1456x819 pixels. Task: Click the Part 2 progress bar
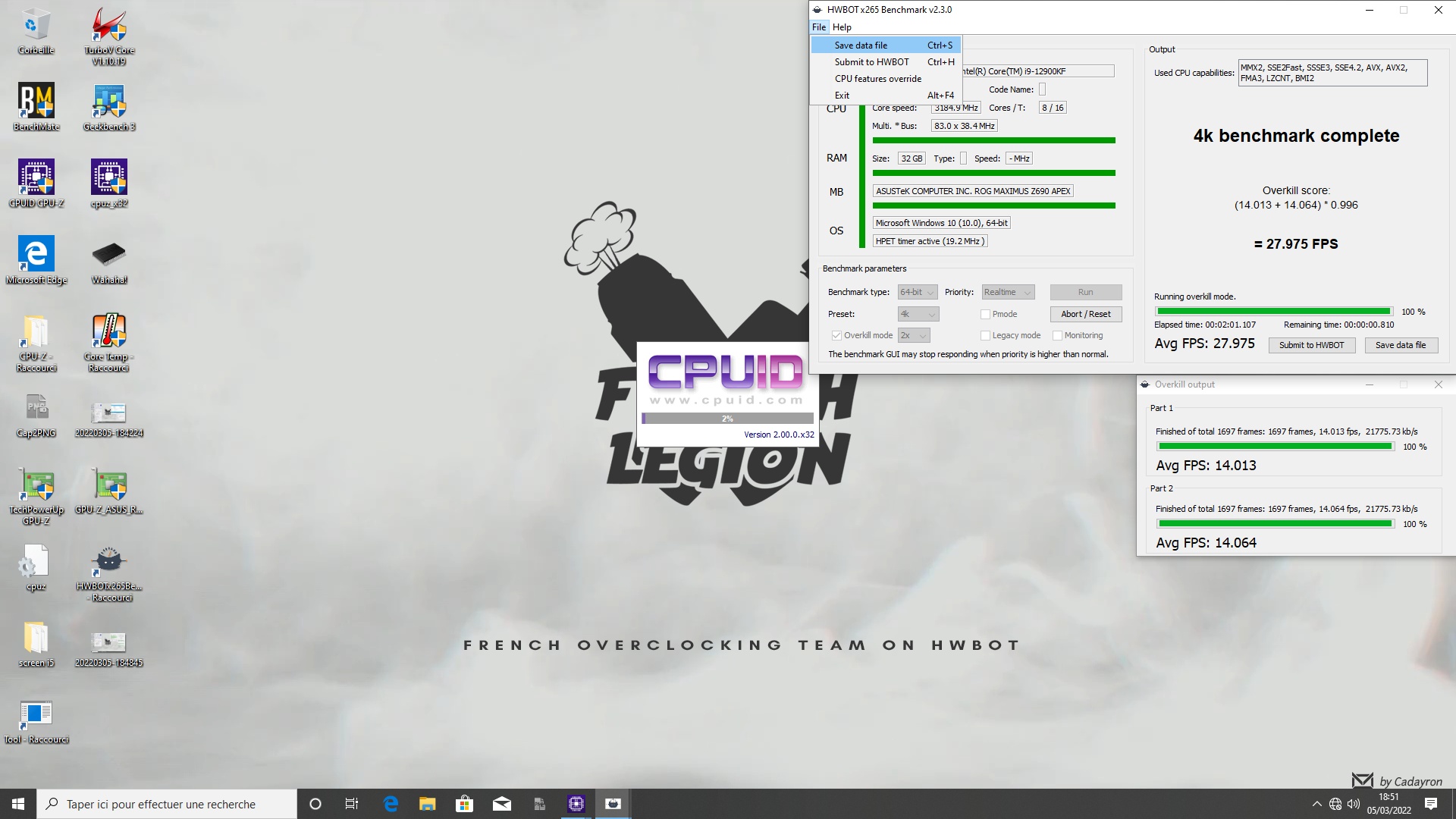pyautogui.click(x=1276, y=524)
